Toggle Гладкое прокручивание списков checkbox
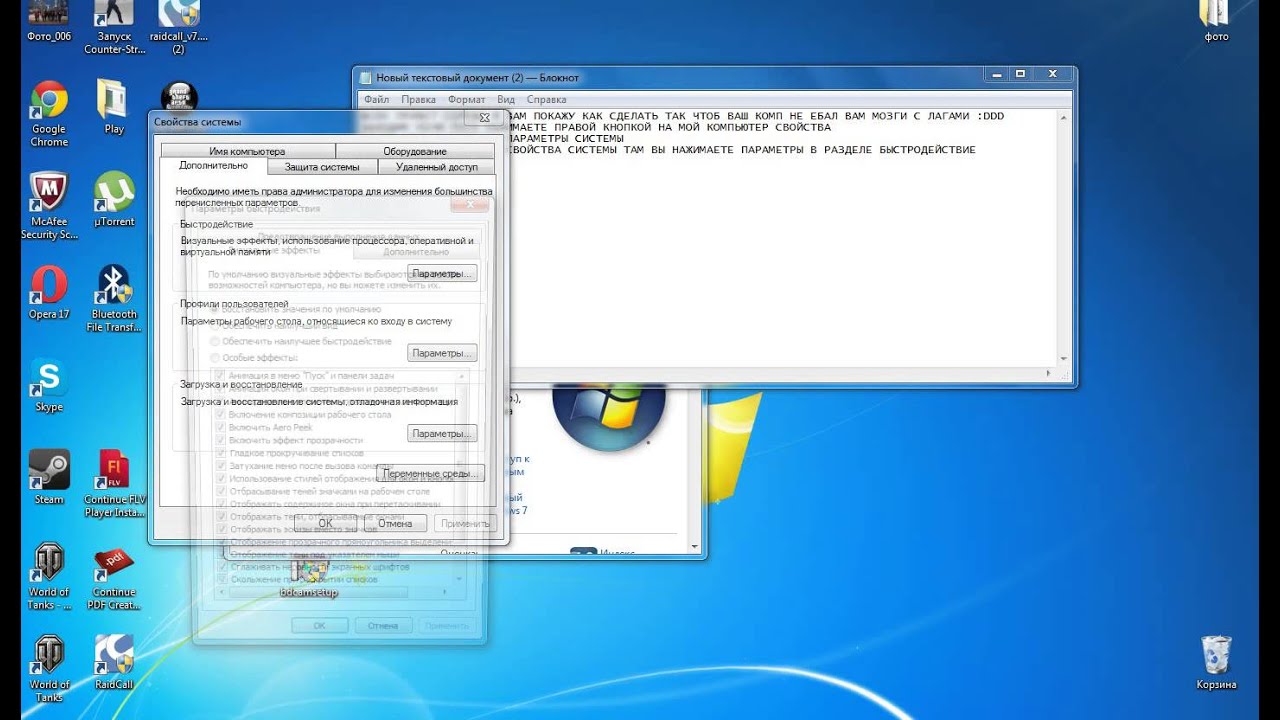The height and width of the screenshot is (720, 1280). 221,453
